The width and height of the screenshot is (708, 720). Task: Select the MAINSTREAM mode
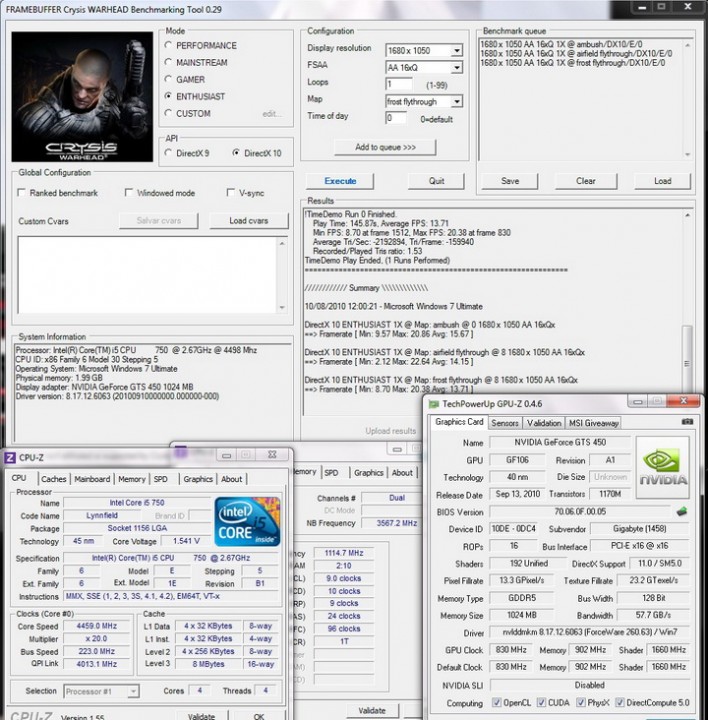pos(168,62)
